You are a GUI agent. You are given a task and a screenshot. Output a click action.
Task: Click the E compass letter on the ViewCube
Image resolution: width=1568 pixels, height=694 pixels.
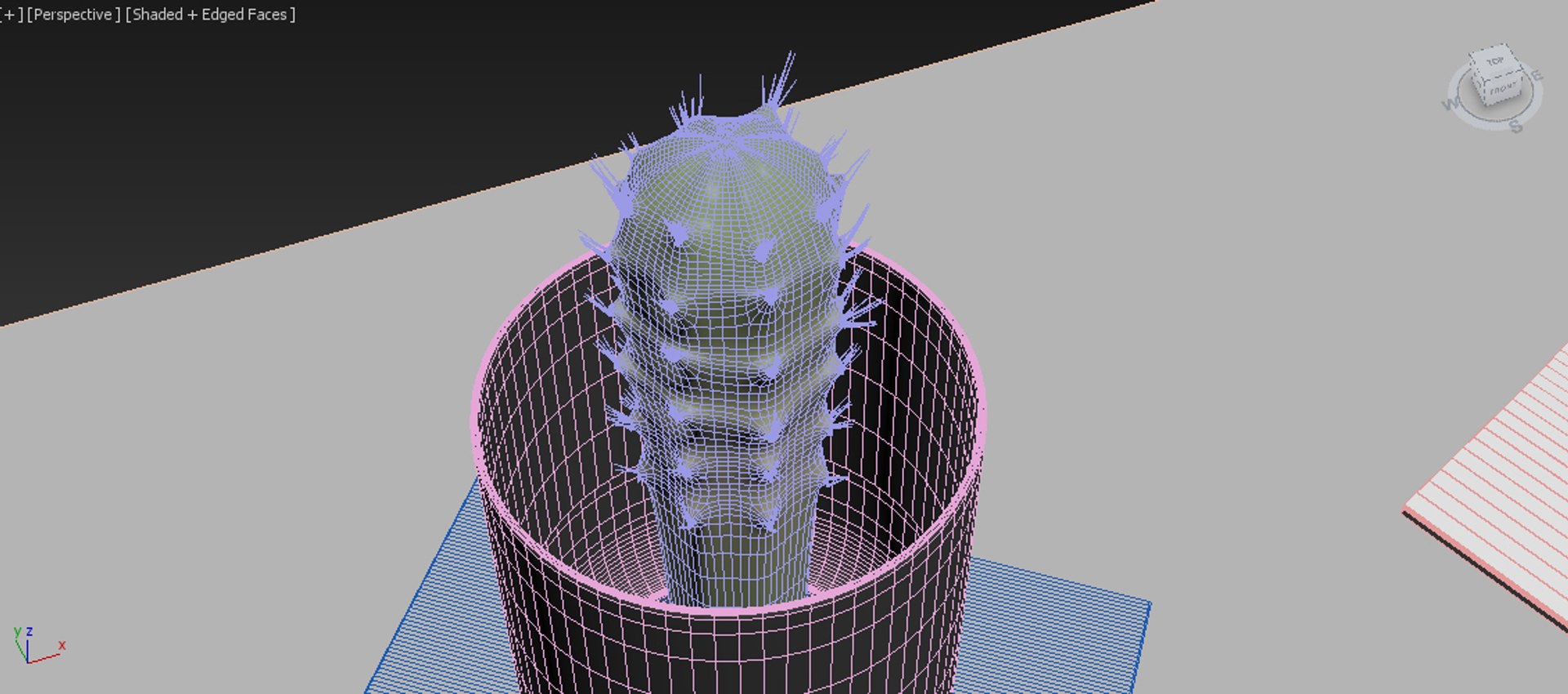click(1537, 76)
